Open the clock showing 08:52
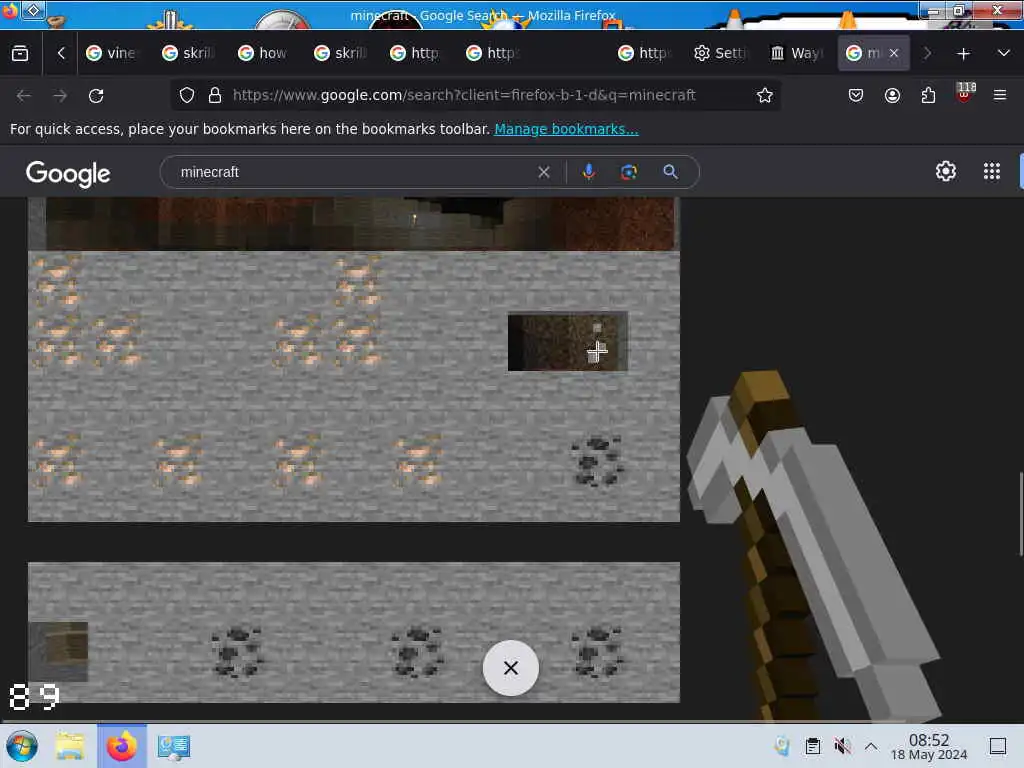 (x=929, y=746)
